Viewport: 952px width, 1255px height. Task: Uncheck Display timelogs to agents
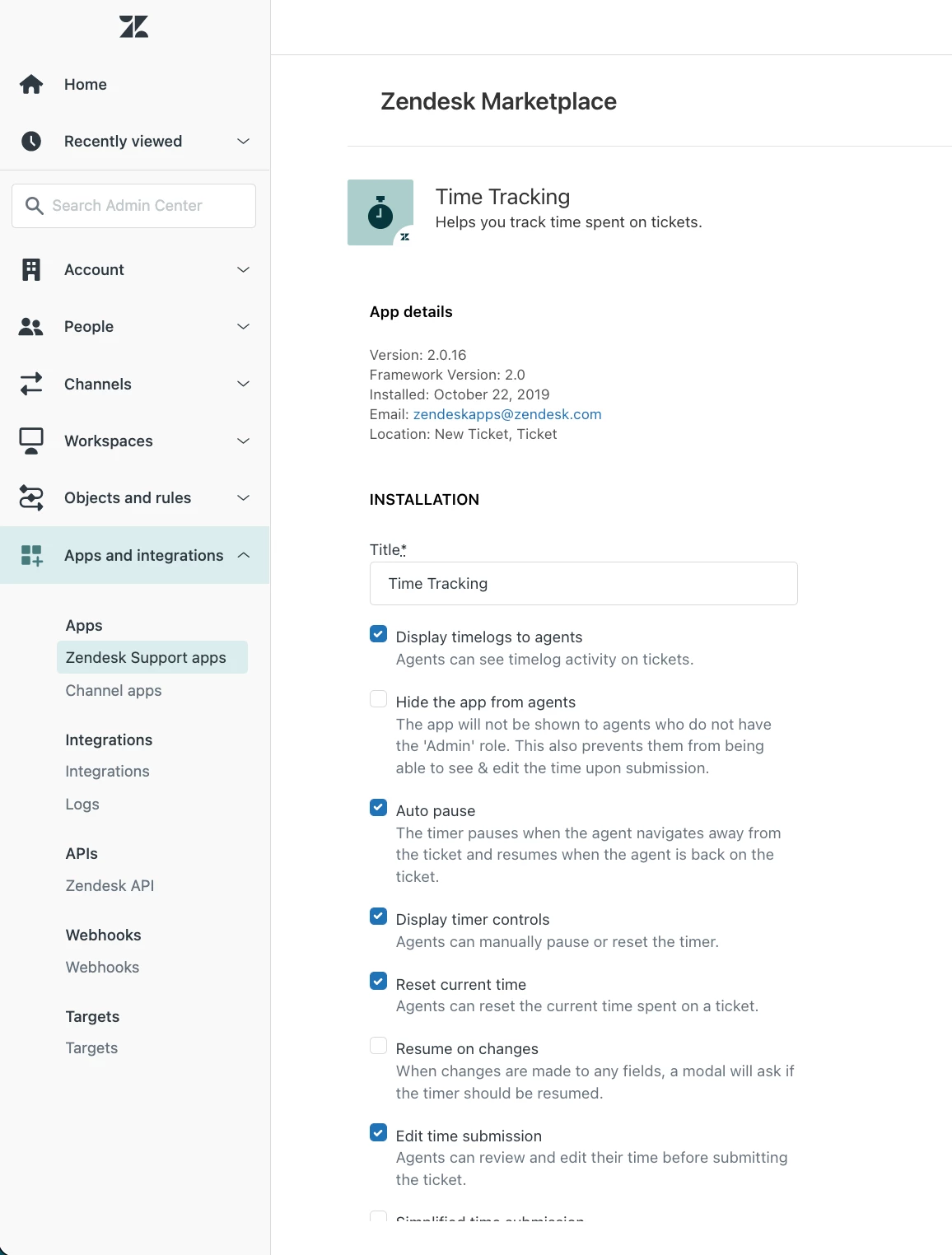click(378, 634)
